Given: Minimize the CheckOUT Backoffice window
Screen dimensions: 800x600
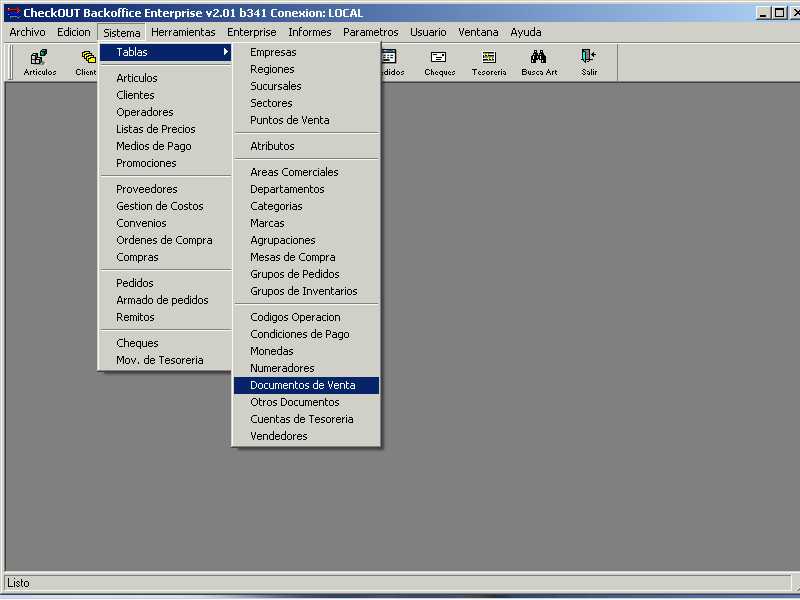Looking at the screenshot, I should 763,13.
